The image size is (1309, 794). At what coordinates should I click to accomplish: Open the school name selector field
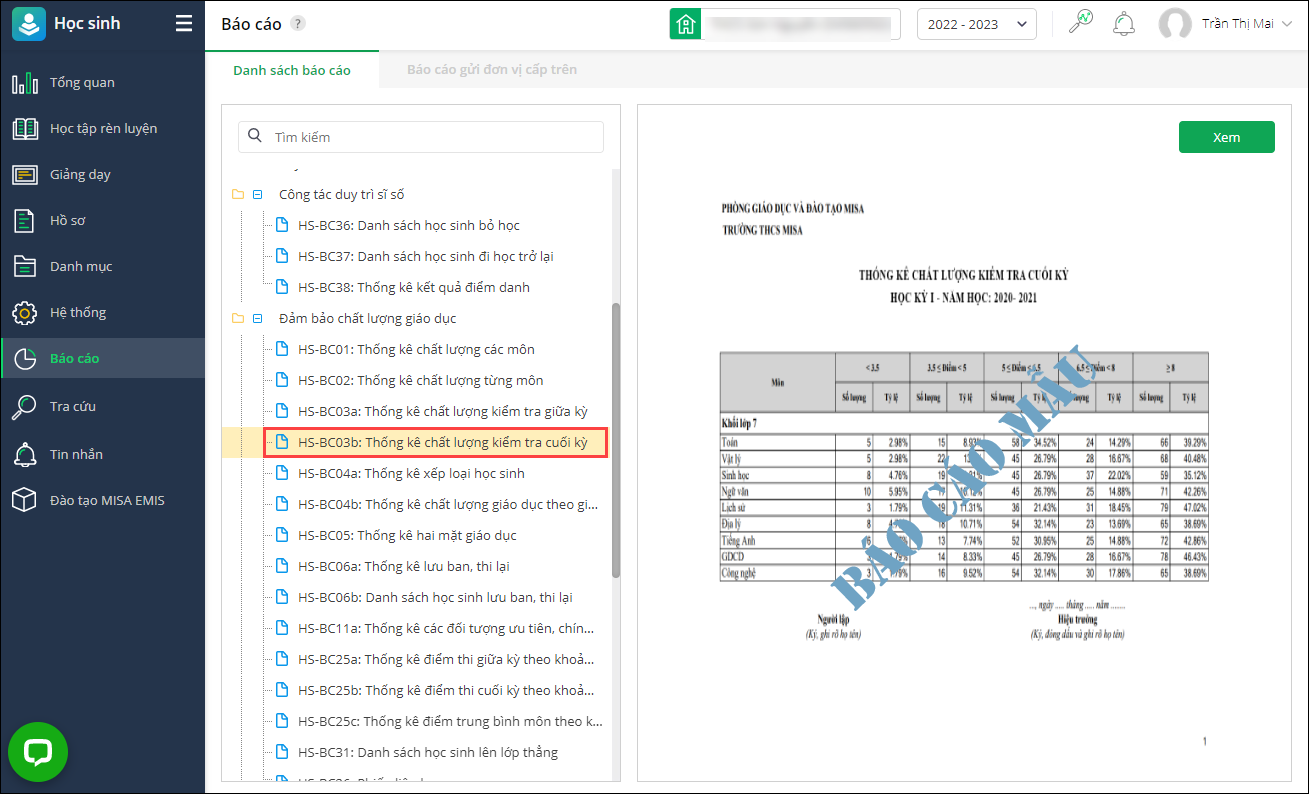coord(801,24)
